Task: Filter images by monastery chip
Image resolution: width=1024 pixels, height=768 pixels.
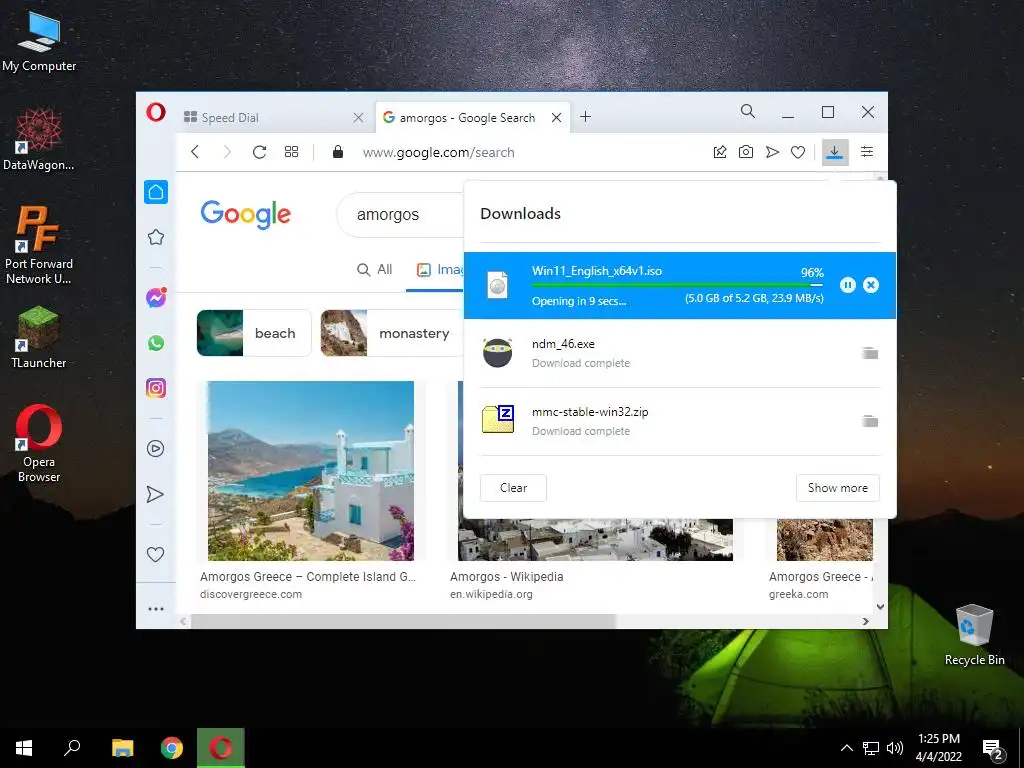Action: pyautogui.click(x=392, y=333)
